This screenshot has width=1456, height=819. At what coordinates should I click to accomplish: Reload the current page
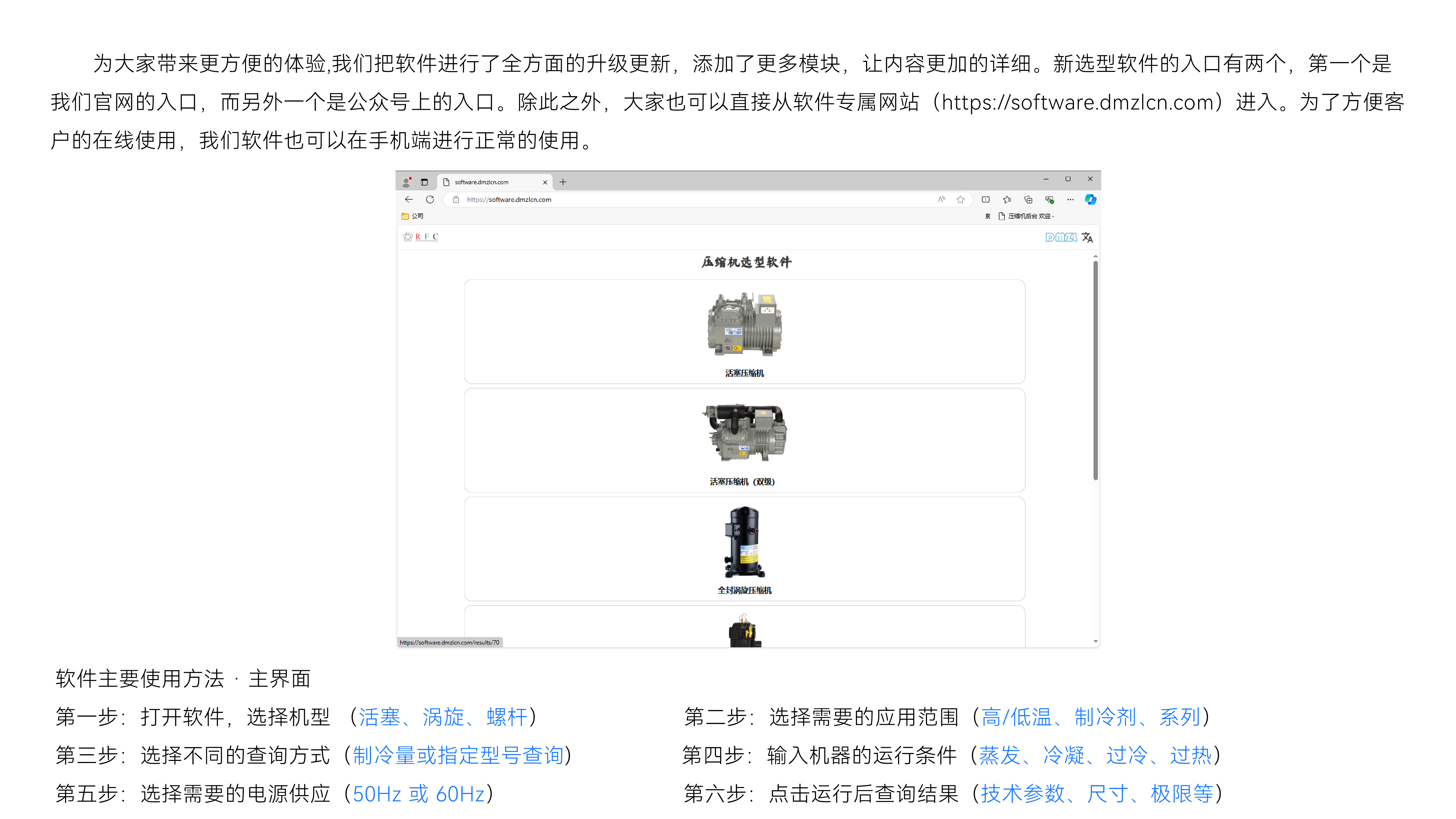point(430,200)
